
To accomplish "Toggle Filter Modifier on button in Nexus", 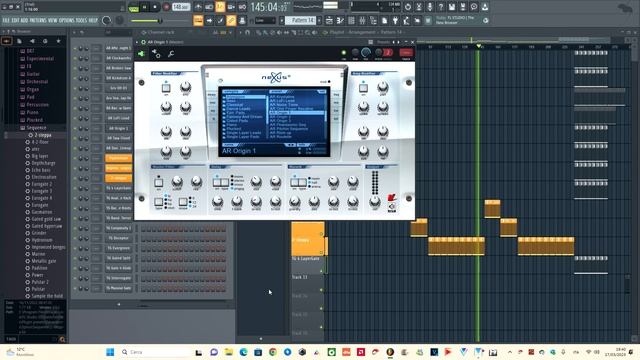I will [x=166, y=88].
